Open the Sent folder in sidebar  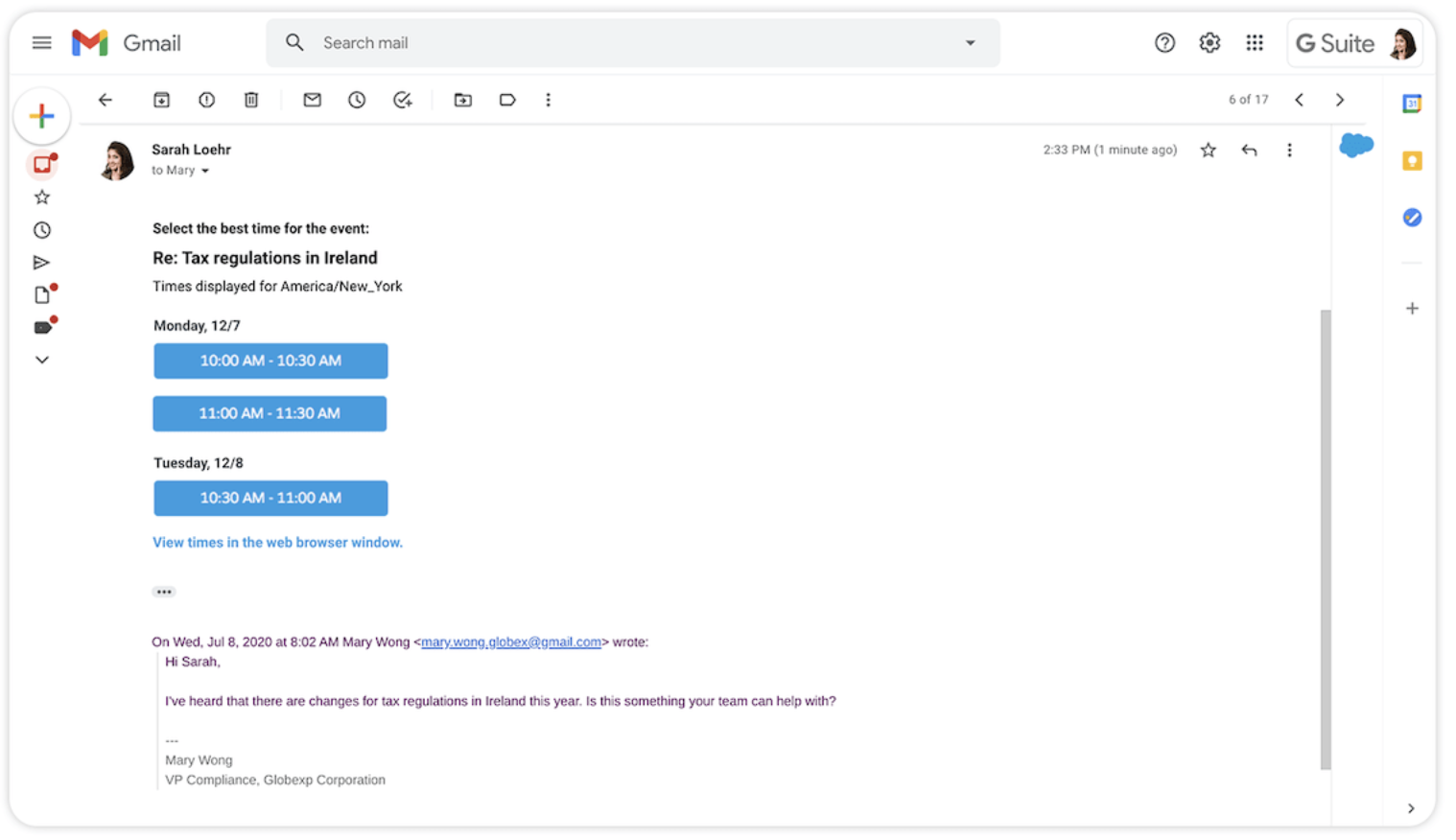pos(41,262)
